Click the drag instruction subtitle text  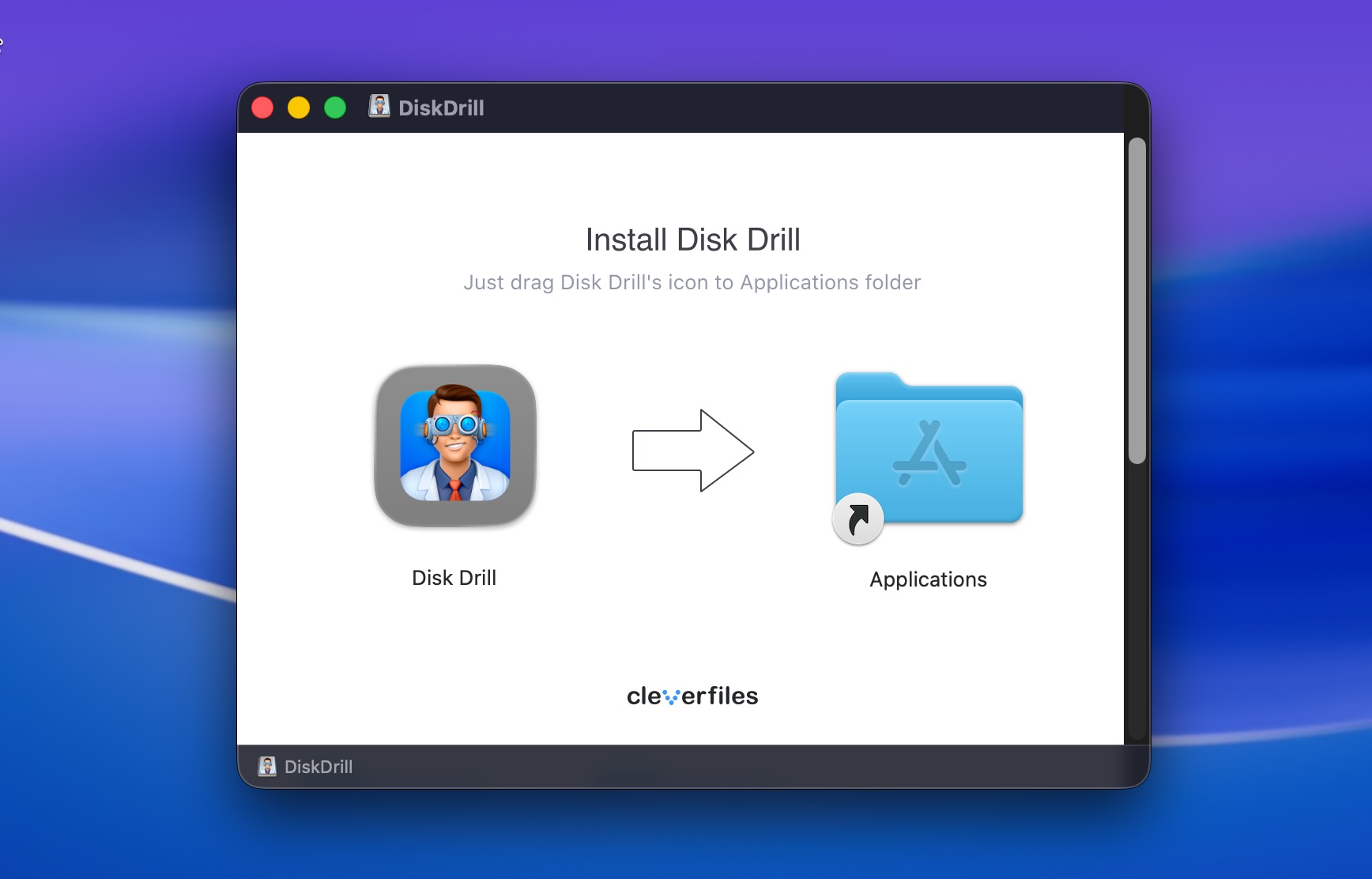tap(692, 282)
